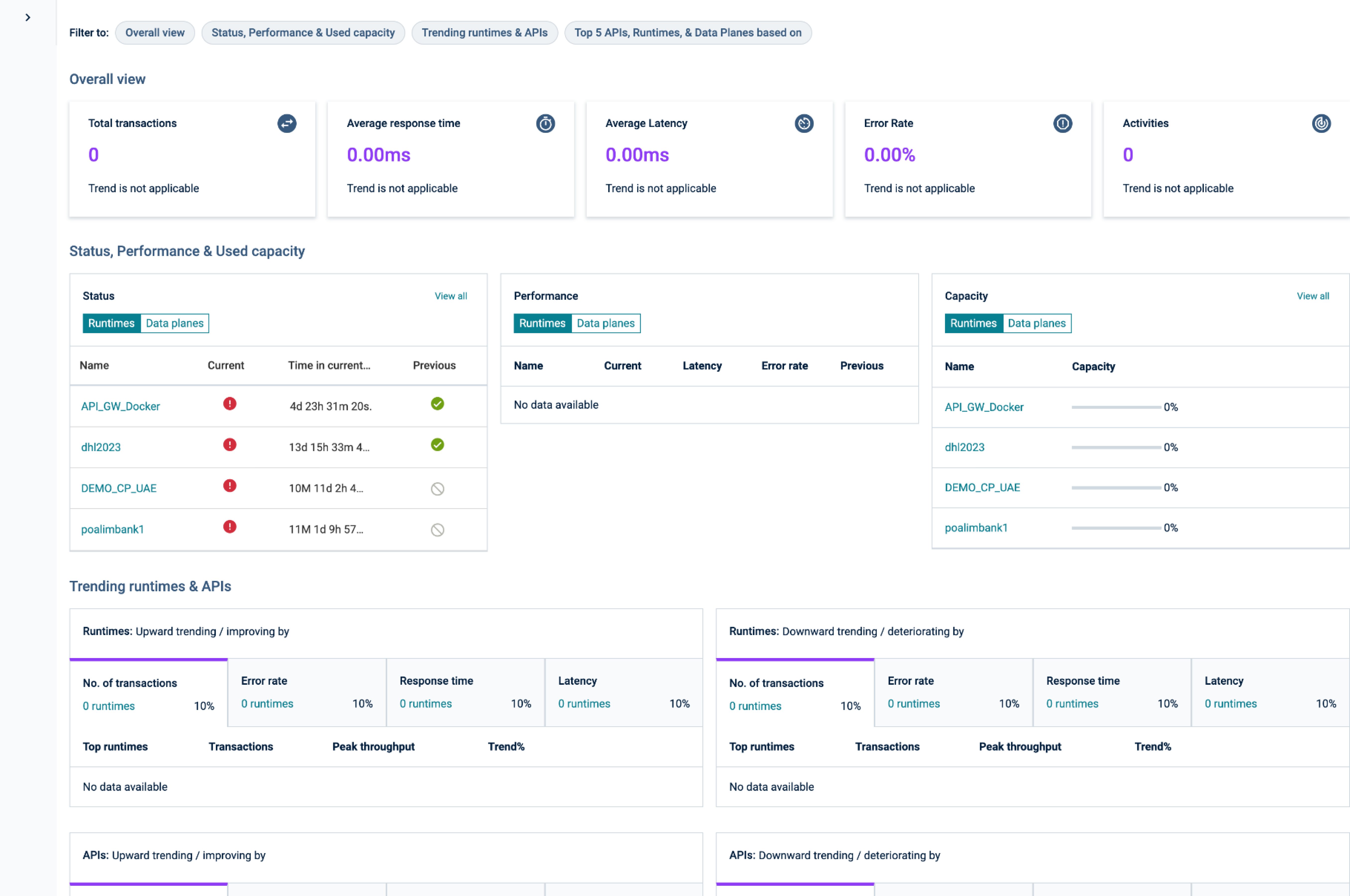The height and width of the screenshot is (896, 1350).
Task: Click the Activities card icon
Action: (1321, 123)
